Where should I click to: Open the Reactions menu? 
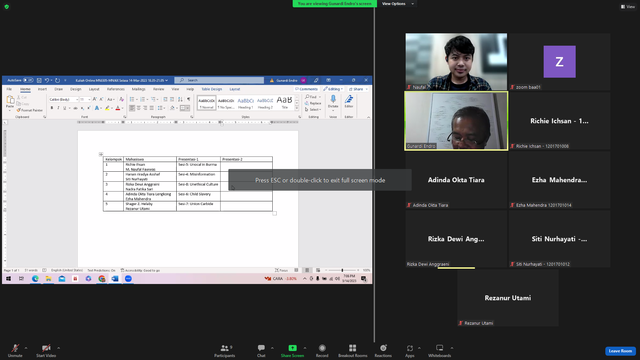[383, 350]
